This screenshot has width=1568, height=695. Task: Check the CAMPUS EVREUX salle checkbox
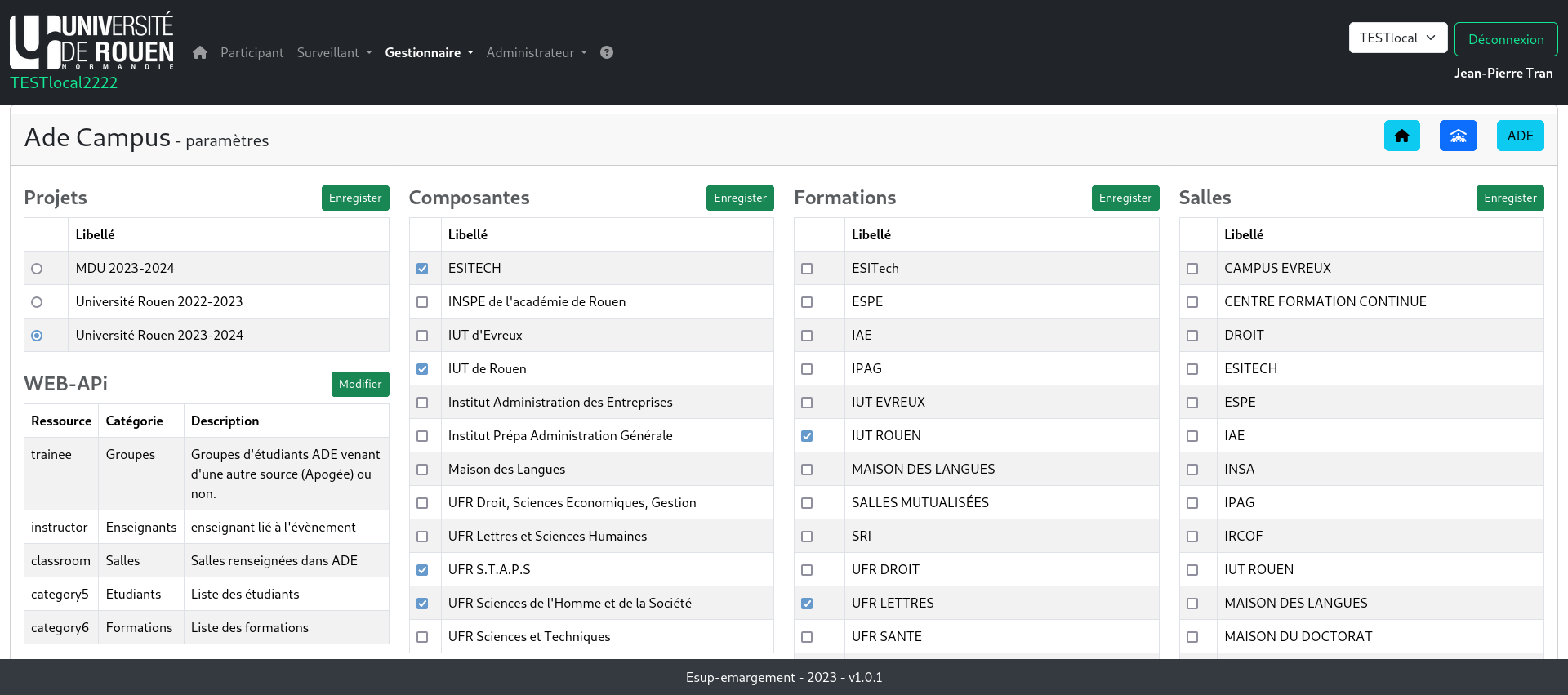click(1192, 269)
